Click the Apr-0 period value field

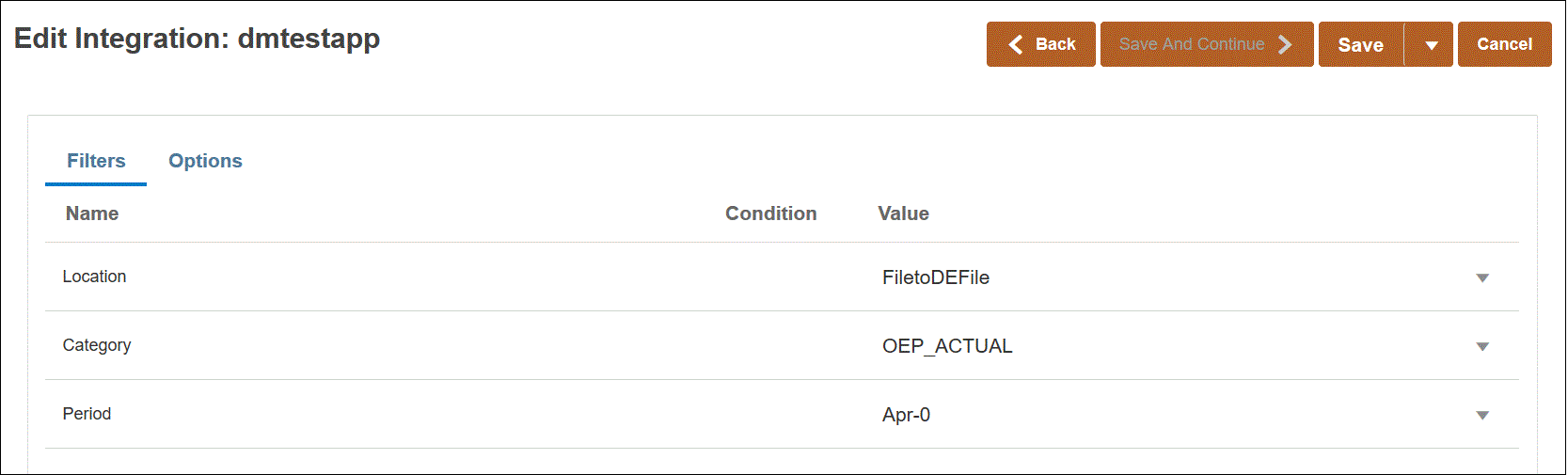coord(906,415)
